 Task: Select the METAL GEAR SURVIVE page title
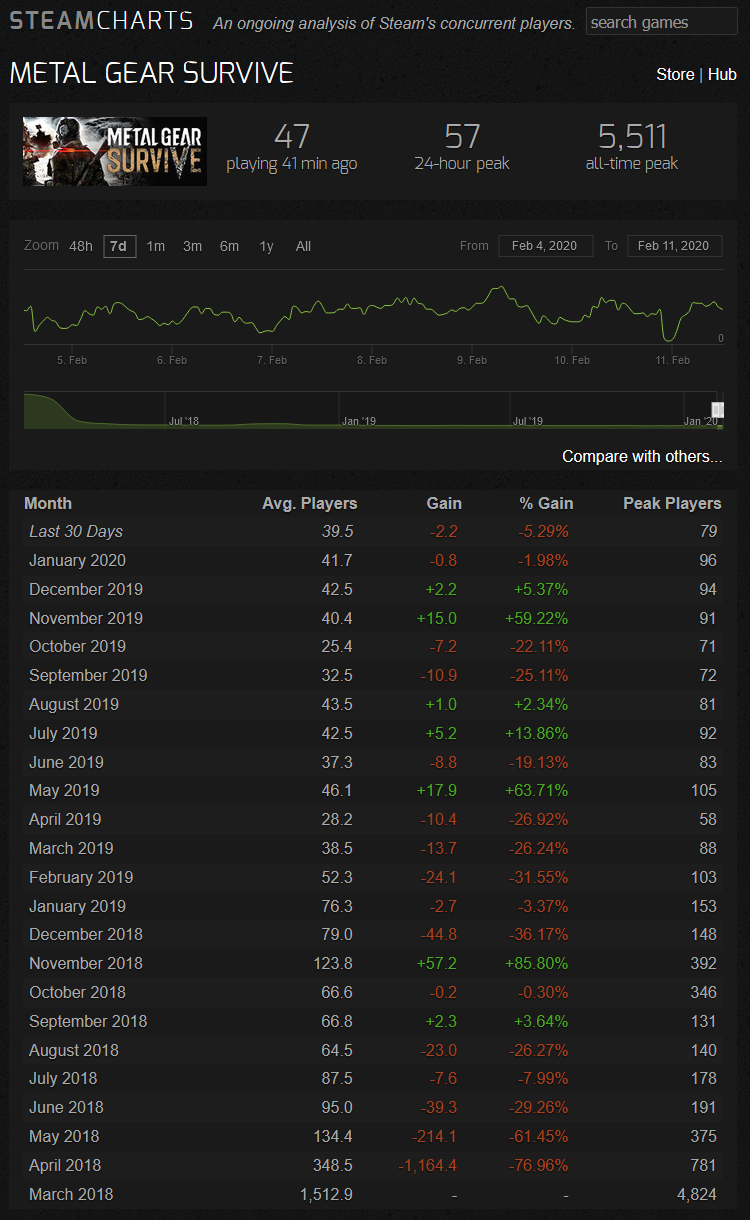151,73
